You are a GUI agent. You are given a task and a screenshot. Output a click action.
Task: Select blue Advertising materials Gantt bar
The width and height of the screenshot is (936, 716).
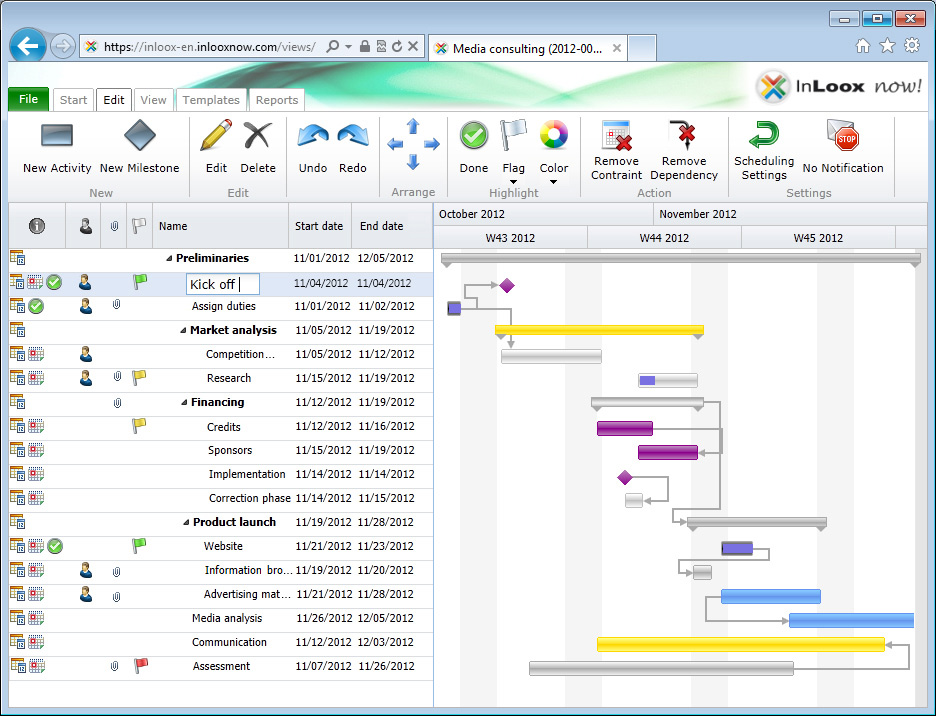coord(771,596)
